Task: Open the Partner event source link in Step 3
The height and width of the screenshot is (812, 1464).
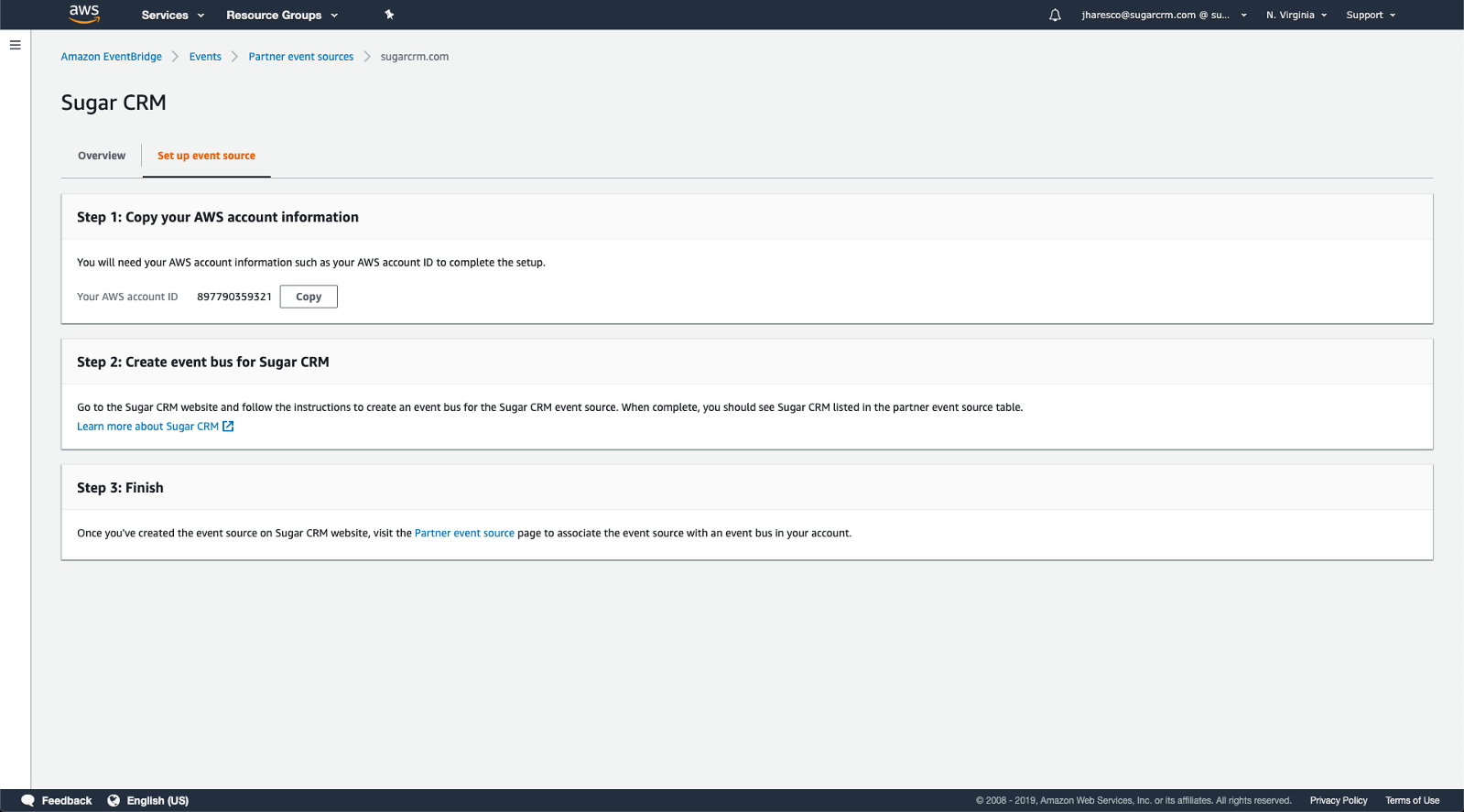Action: click(x=464, y=533)
